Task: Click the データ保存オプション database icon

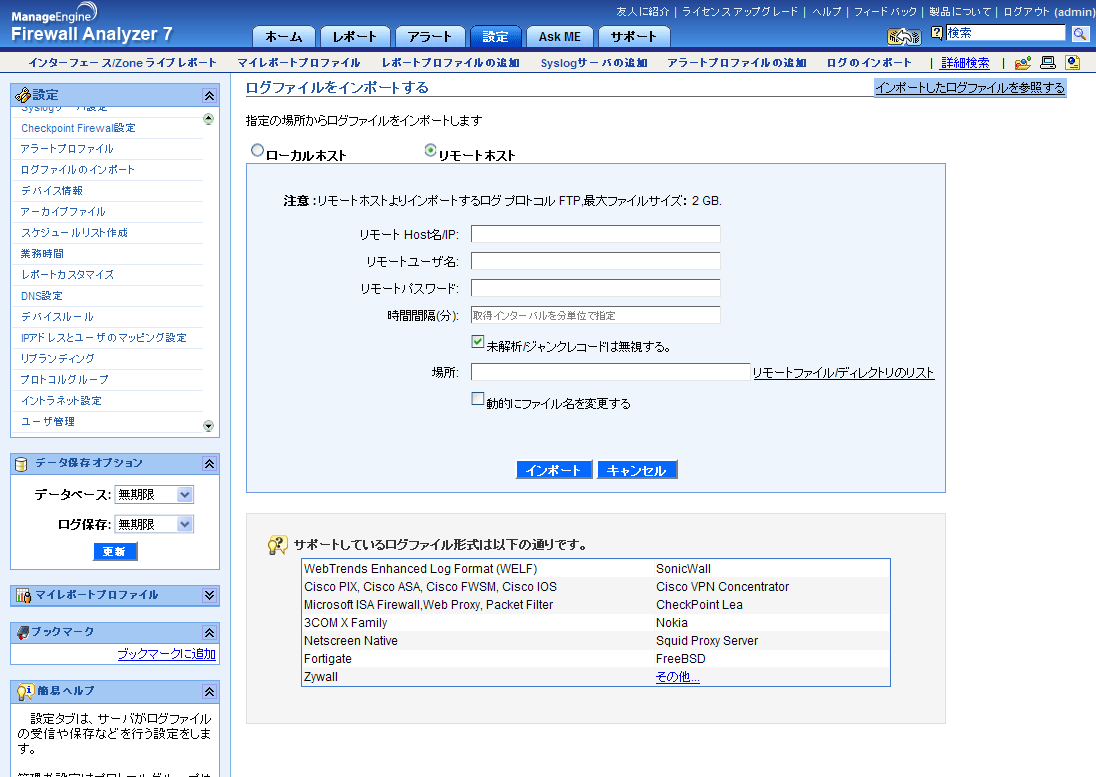Action: [x=21, y=464]
